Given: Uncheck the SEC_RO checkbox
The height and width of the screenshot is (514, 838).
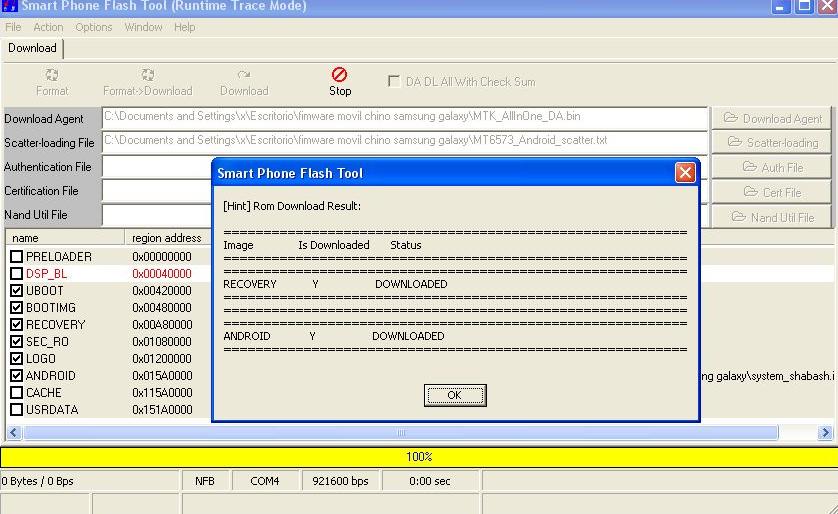Looking at the screenshot, I should click(x=17, y=341).
